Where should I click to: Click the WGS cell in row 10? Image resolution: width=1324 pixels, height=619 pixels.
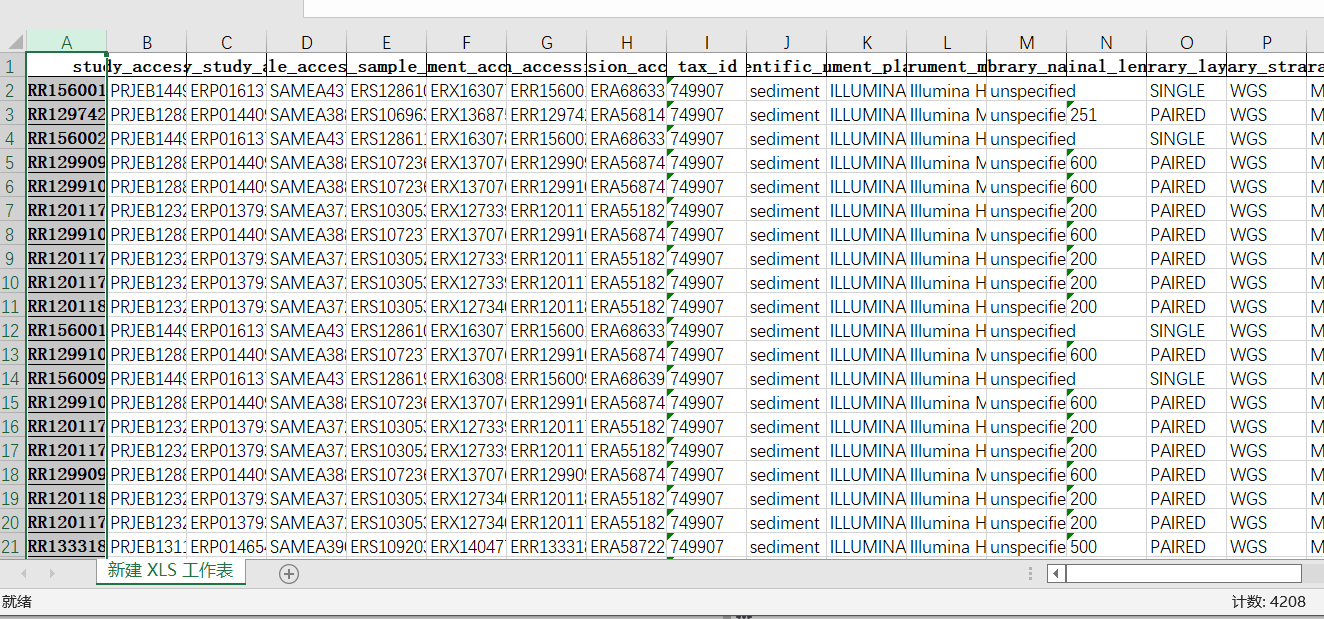1267,282
